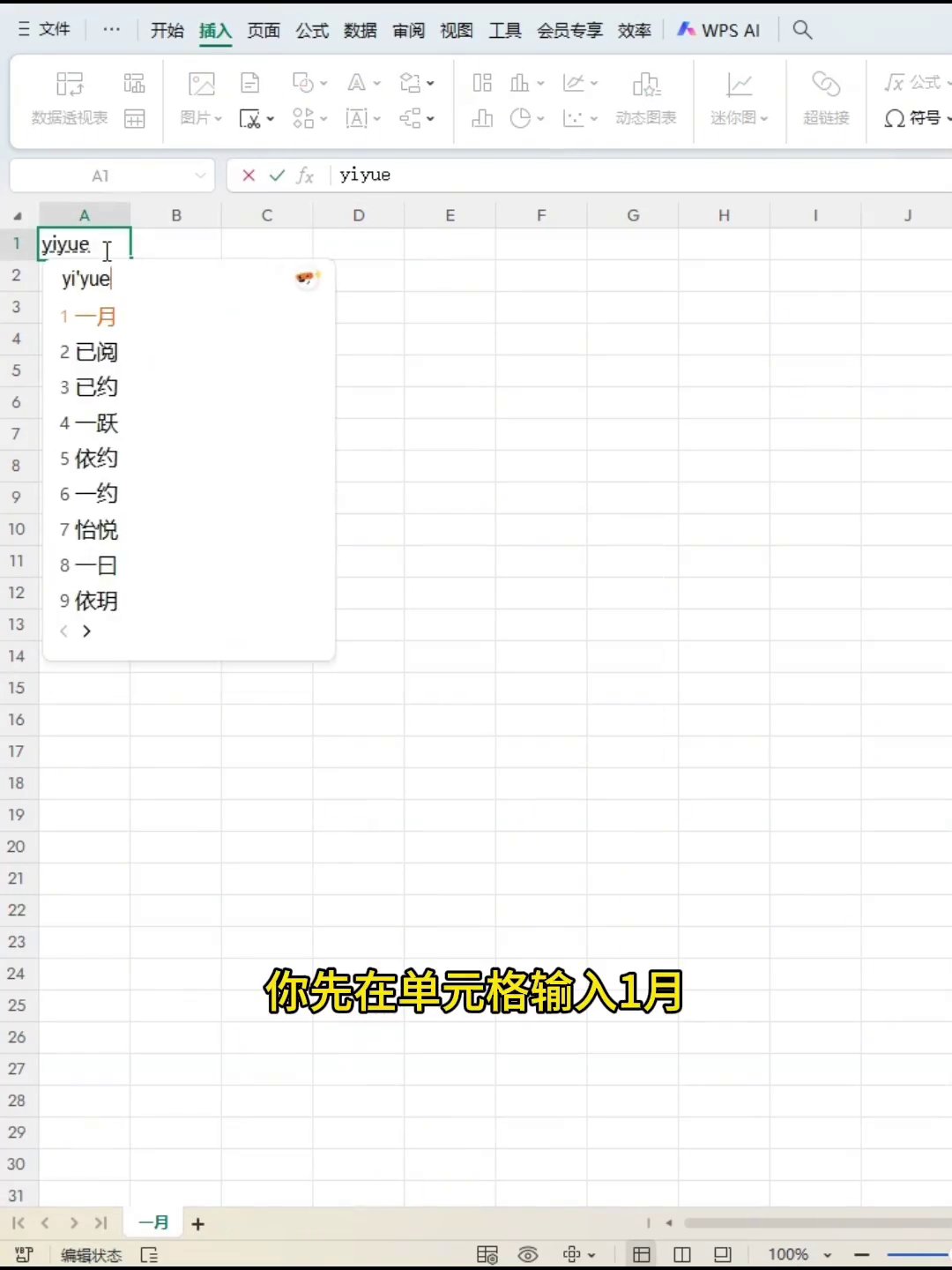Viewport: 952px width, 1270px height.
Task: Insert a line chart from the ribbon
Action: coord(574,83)
